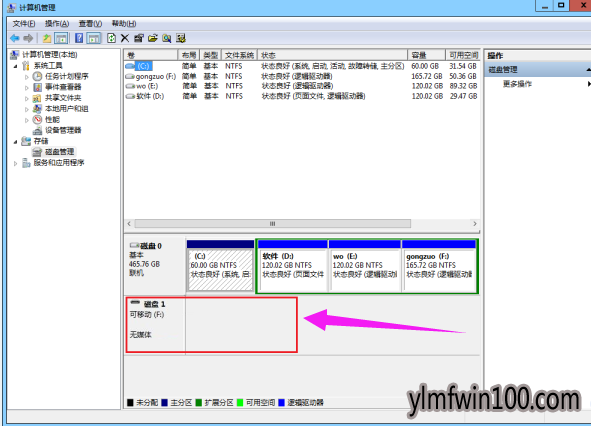Expand the 事件查看器 node
This screenshot has height=426, width=591.
[27, 87]
